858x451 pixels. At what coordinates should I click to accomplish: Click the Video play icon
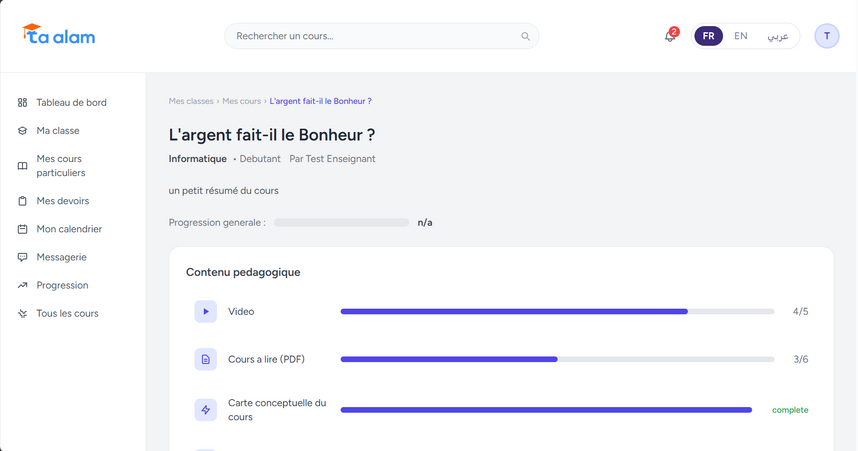point(206,311)
